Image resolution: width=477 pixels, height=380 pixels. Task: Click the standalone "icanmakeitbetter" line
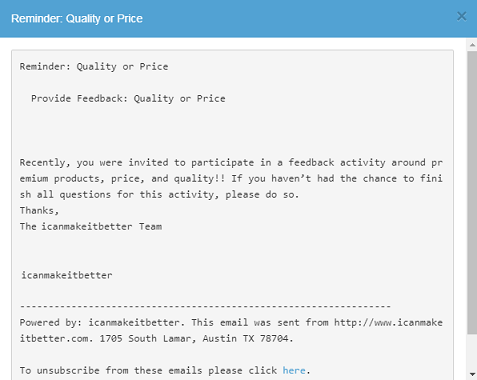pyautogui.click(x=67, y=275)
